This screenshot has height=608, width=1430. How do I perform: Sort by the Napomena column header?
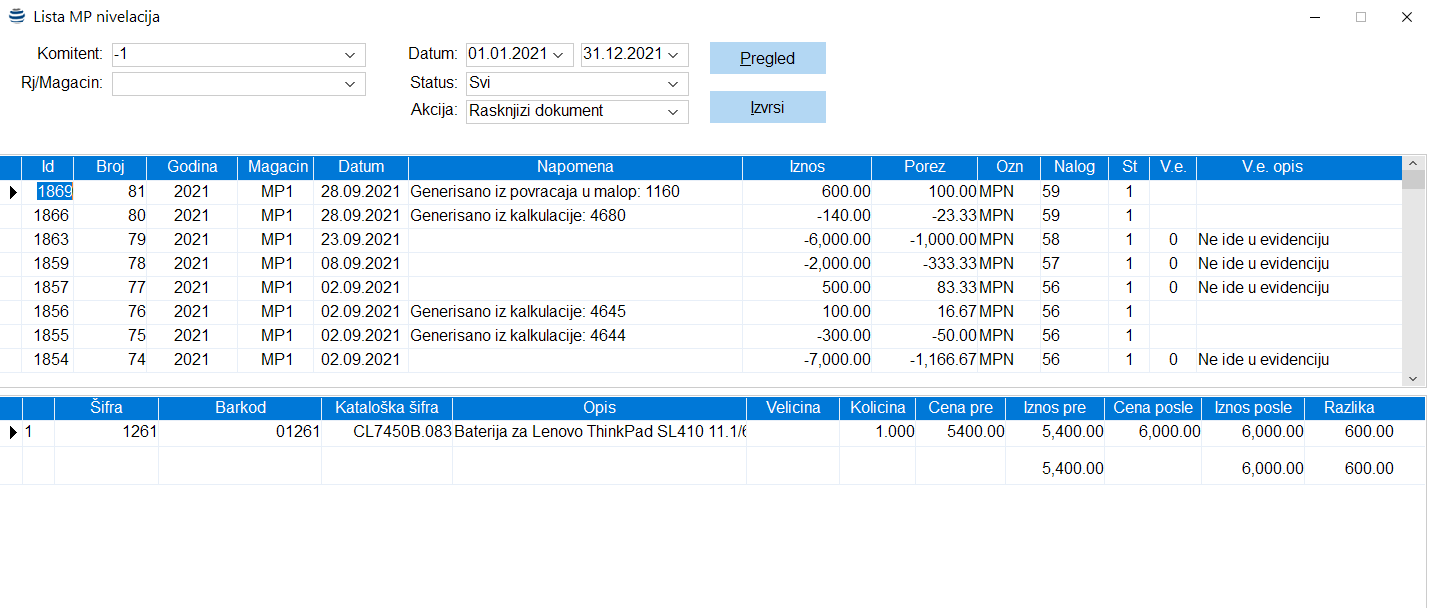575,167
